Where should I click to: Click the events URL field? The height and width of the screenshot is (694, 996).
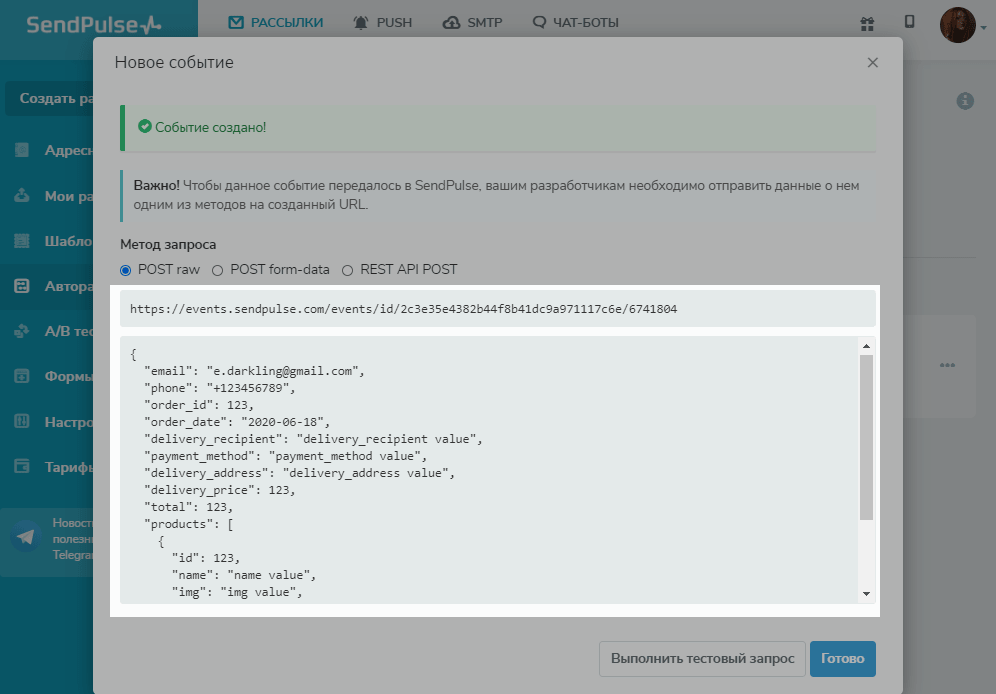tap(497, 309)
